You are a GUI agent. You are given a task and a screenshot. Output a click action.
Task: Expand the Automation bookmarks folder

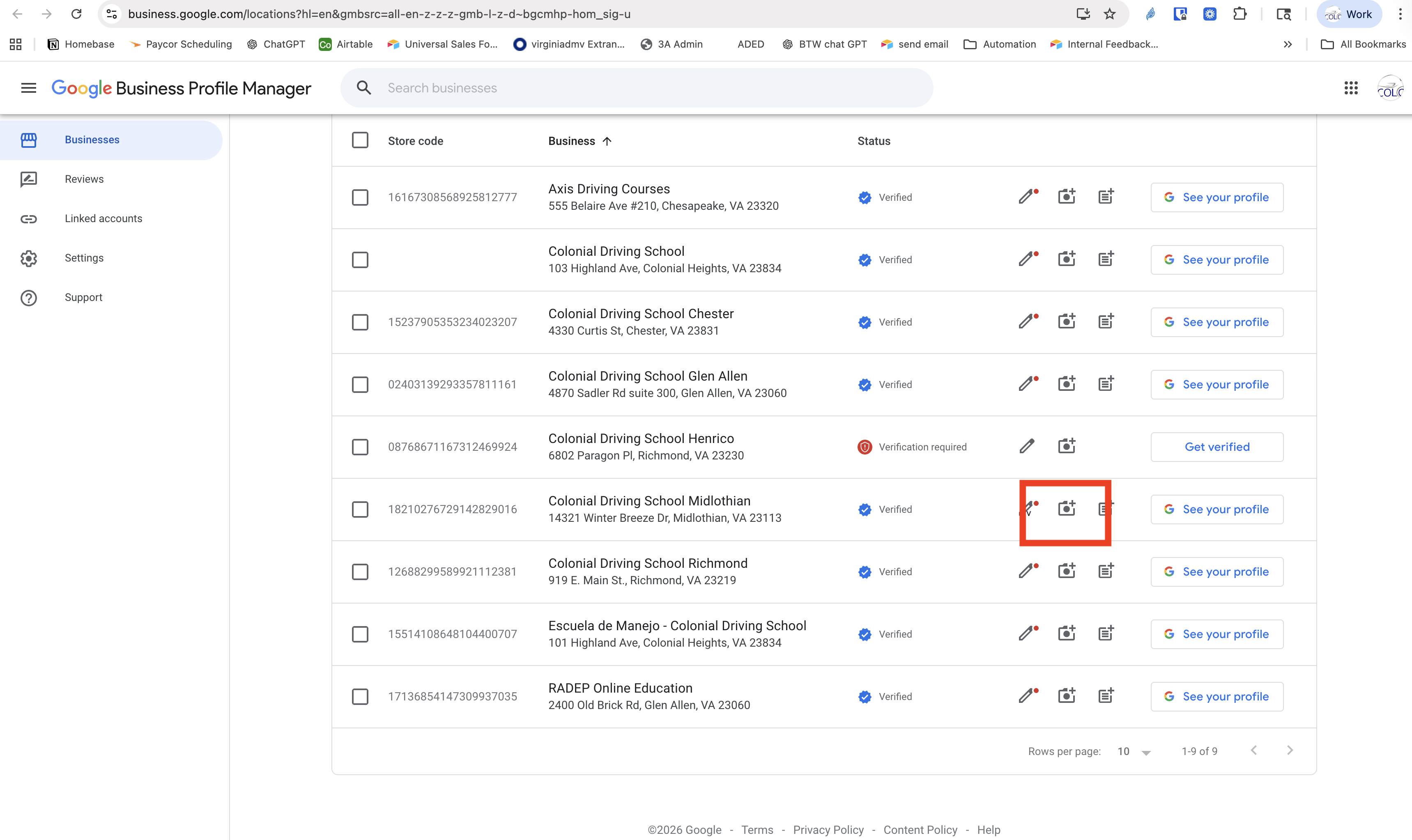pos(1000,44)
